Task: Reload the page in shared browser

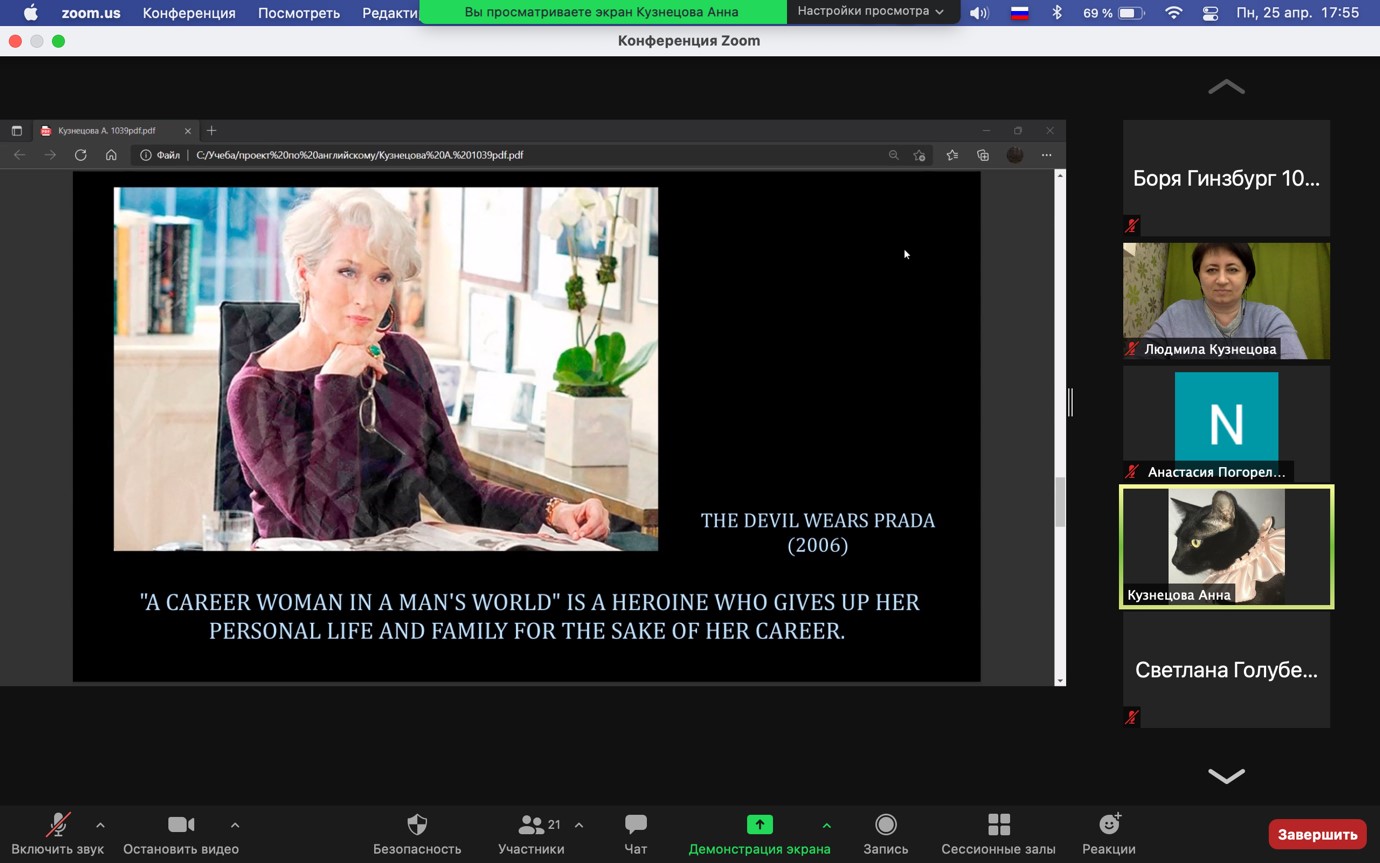Action: click(81, 155)
